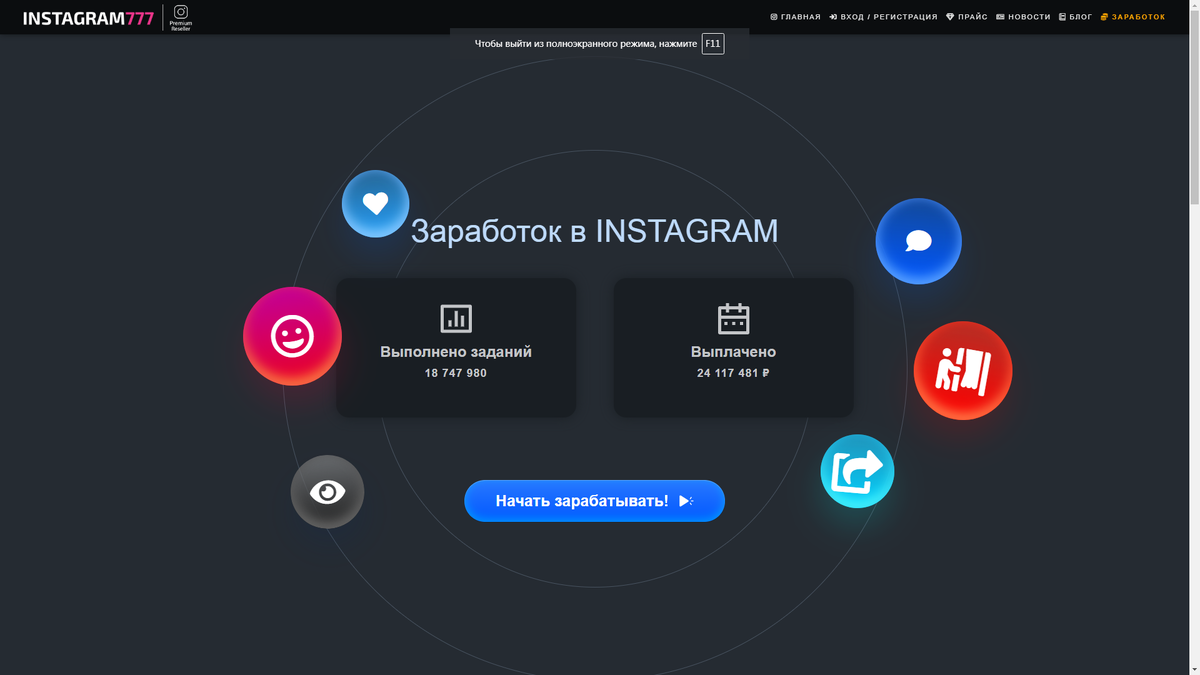Click the red followers icon bubble

click(x=962, y=371)
